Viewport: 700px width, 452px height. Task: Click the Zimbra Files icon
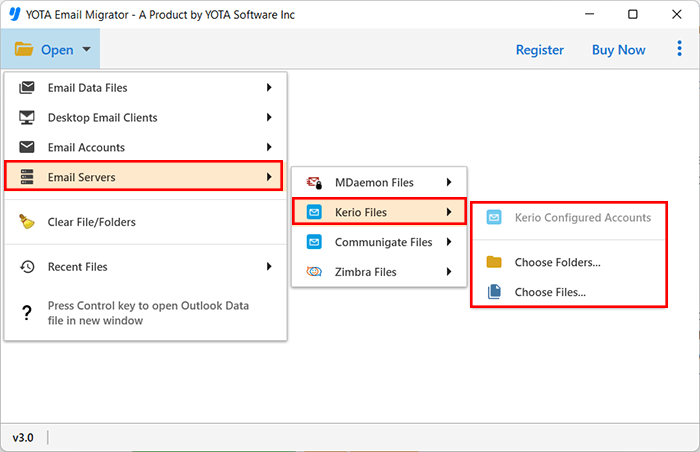click(314, 272)
